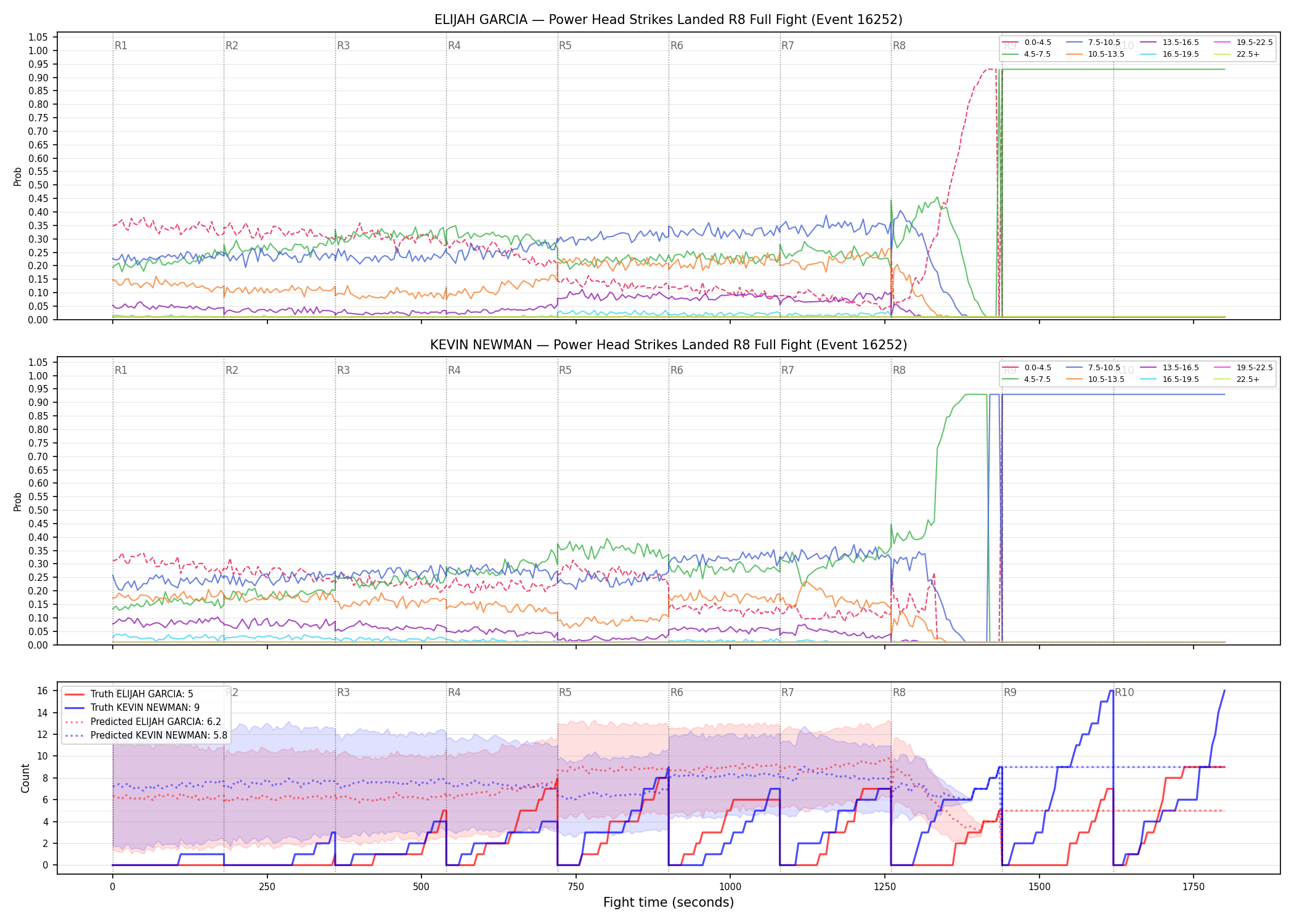Screen dimensions: 1294x924
Task: Click the 13.5-16.5 legend entry in Newman chart
Action: 1170,368
